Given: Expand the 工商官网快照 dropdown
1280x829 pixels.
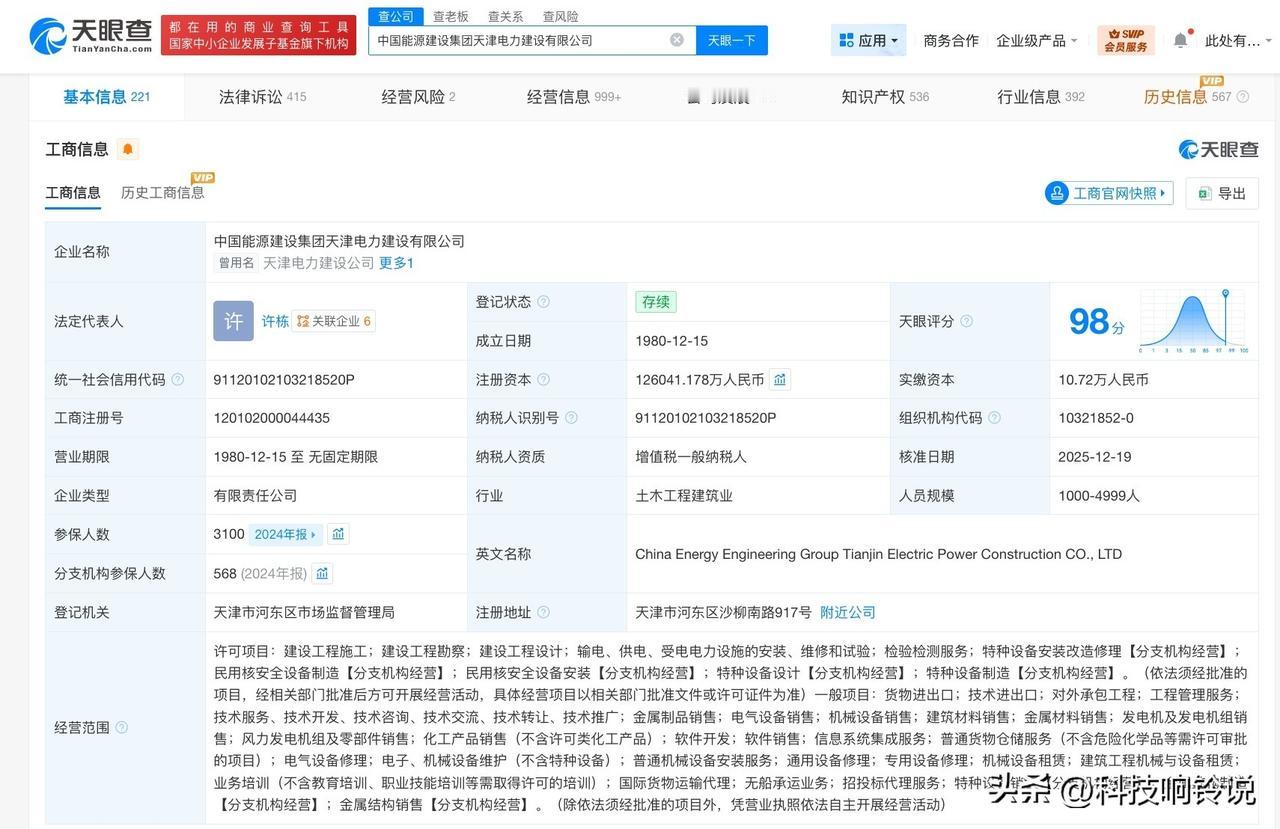Looking at the screenshot, I should pyautogui.click(x=1109, y=193).
